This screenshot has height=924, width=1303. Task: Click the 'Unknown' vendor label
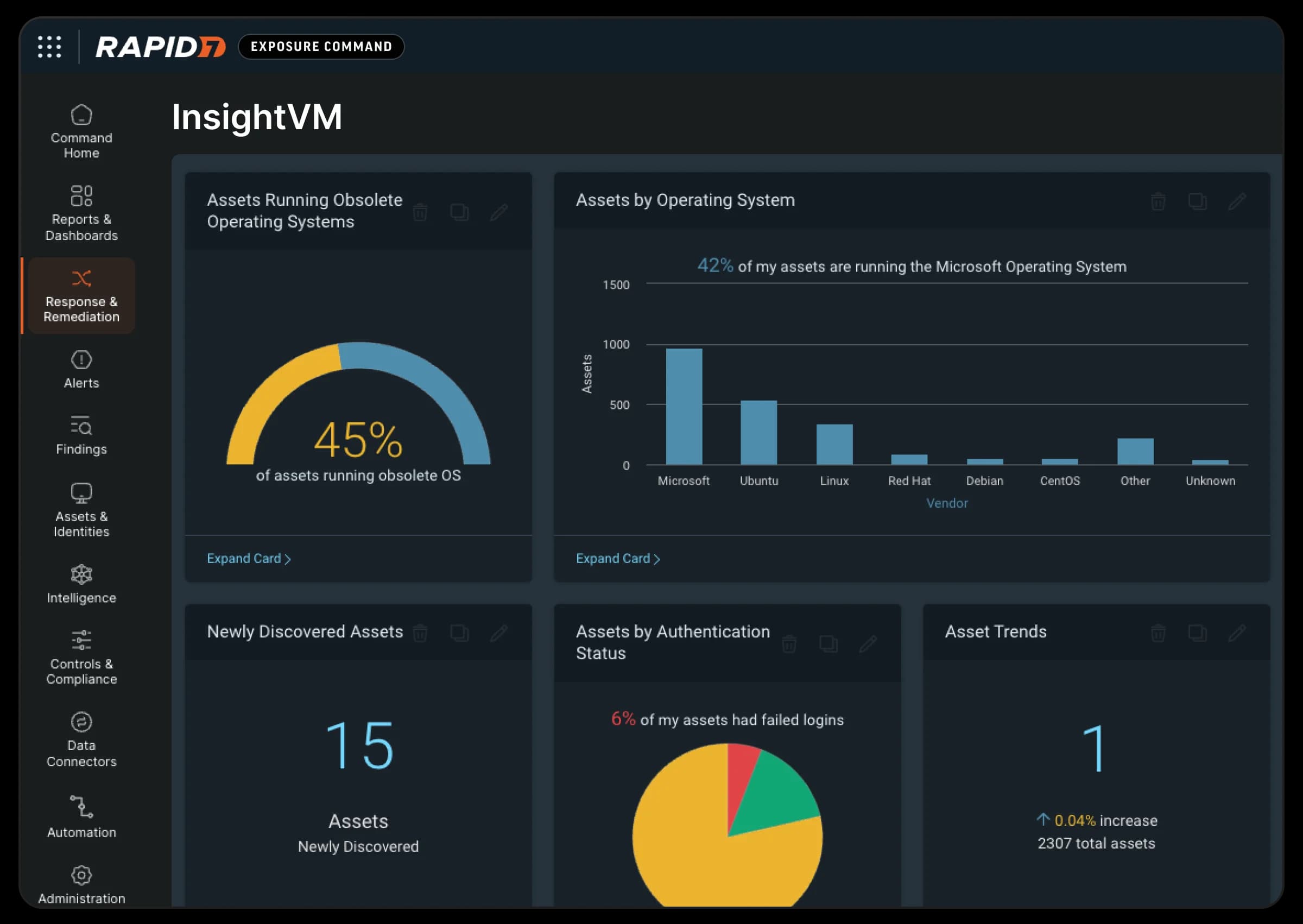[1210, 481]
